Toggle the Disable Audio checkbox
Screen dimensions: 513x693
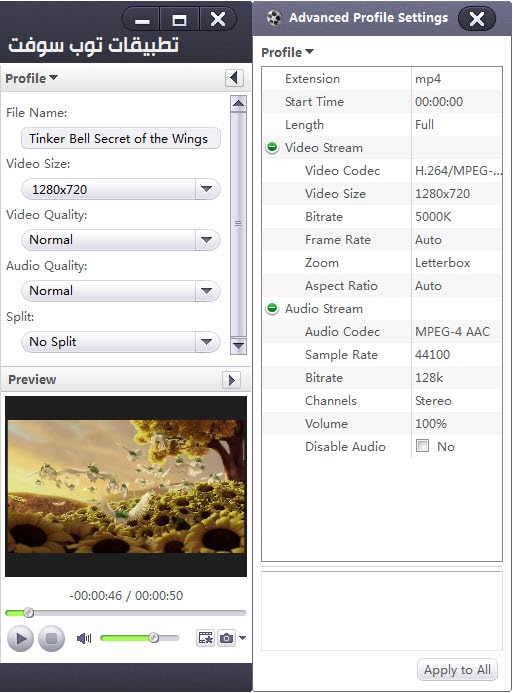[x=422, y=446]
